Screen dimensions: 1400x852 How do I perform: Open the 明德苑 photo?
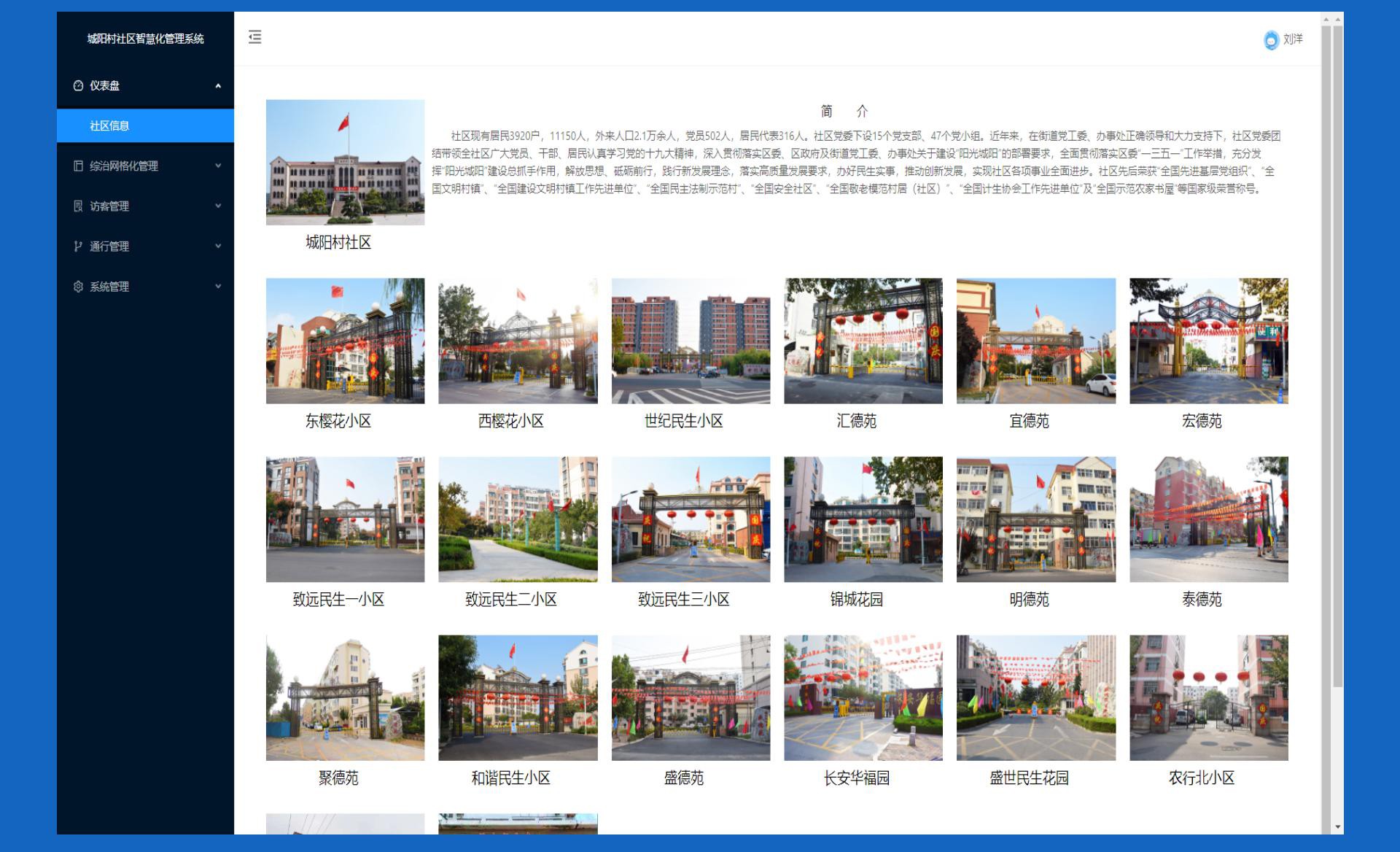pyautogui.click(x=1036, y=519)
